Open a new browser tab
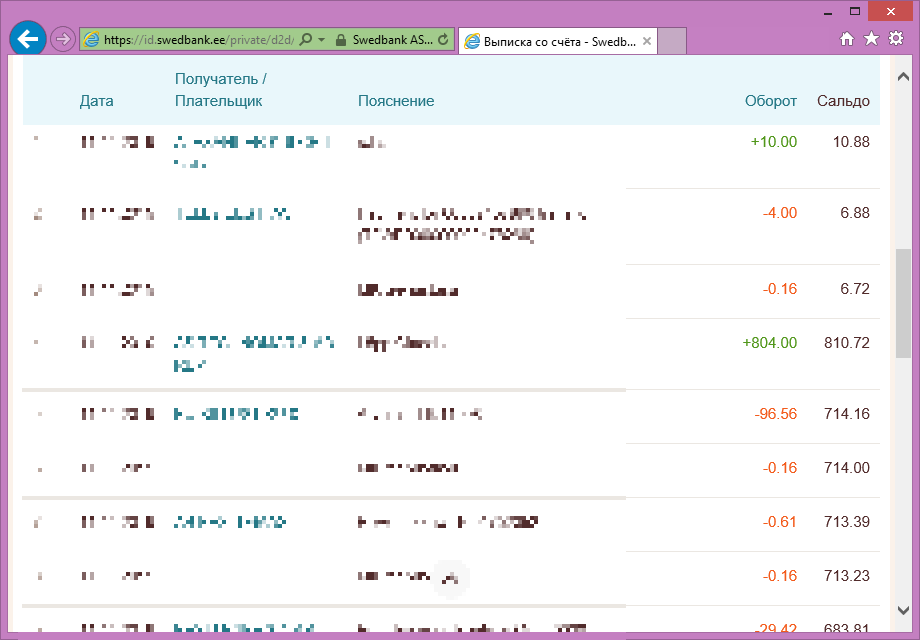The height and width of the screenshot is (640, 920). pyautogui.click(x=670, y=41)
